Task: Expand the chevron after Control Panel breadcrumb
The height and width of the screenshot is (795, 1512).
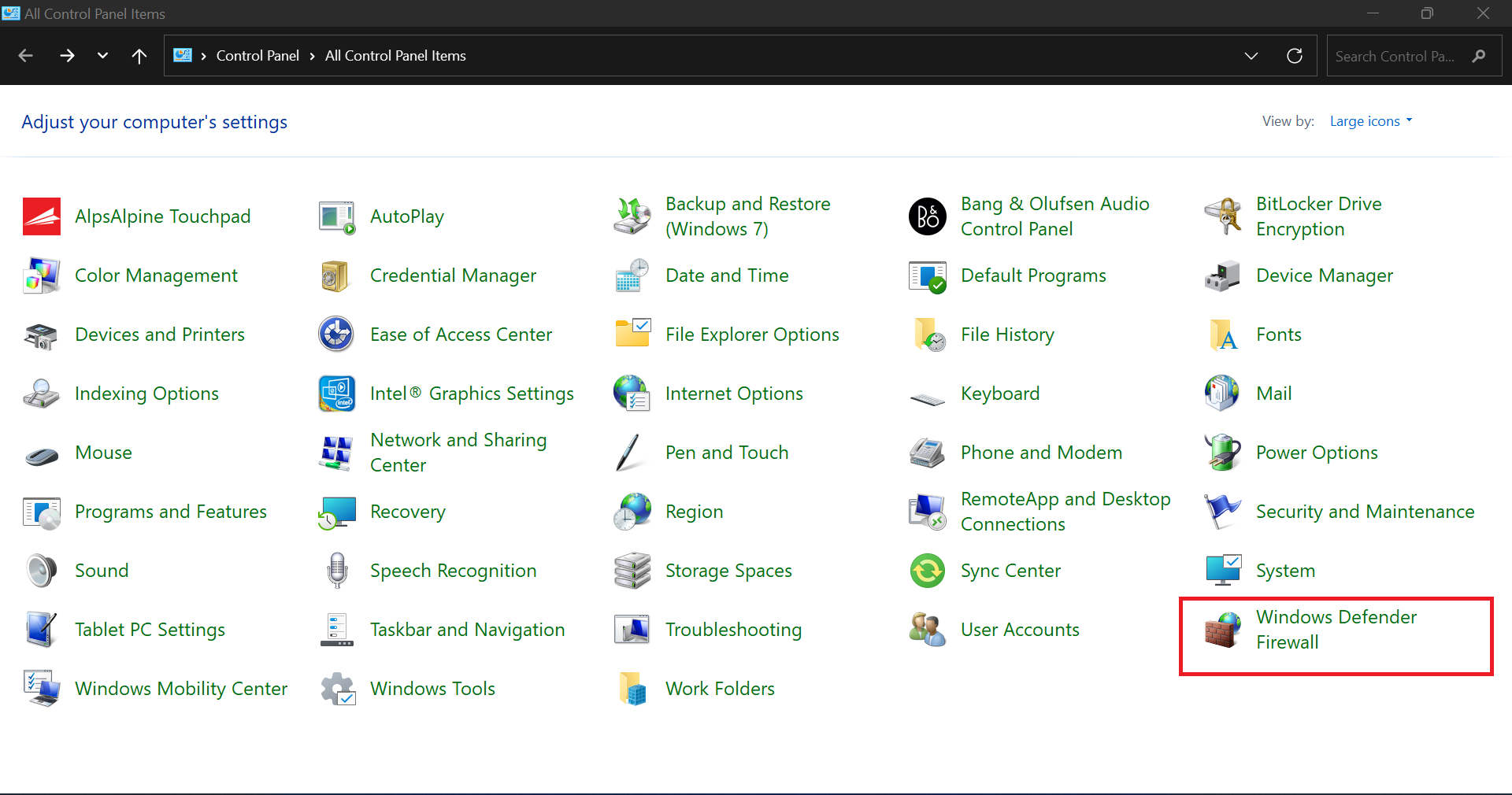Action: click(x=312, y=56)
